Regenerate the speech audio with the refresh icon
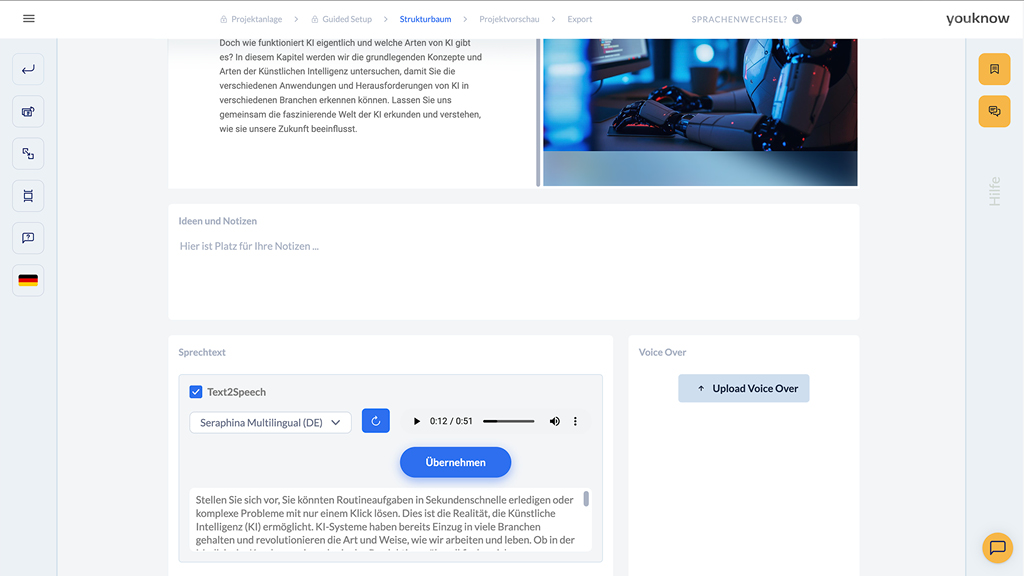This screenshot has width=1024, height=576. click(375, 421)
